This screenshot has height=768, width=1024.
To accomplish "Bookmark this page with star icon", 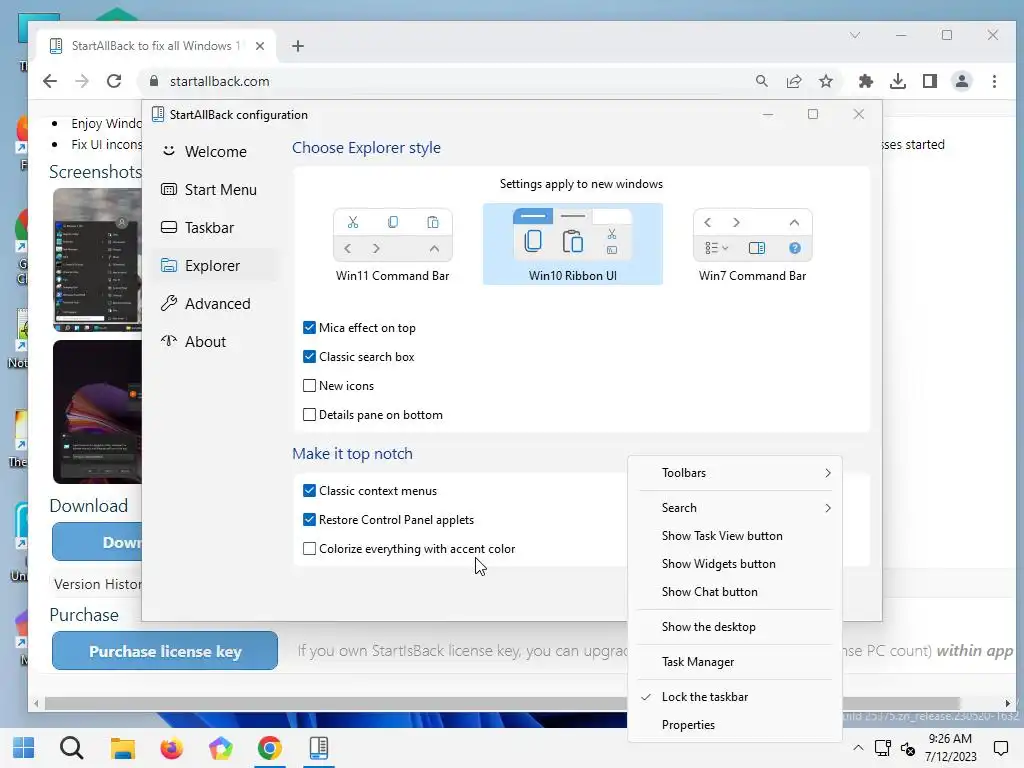I will pyautogui.click(x=826, y=81).
